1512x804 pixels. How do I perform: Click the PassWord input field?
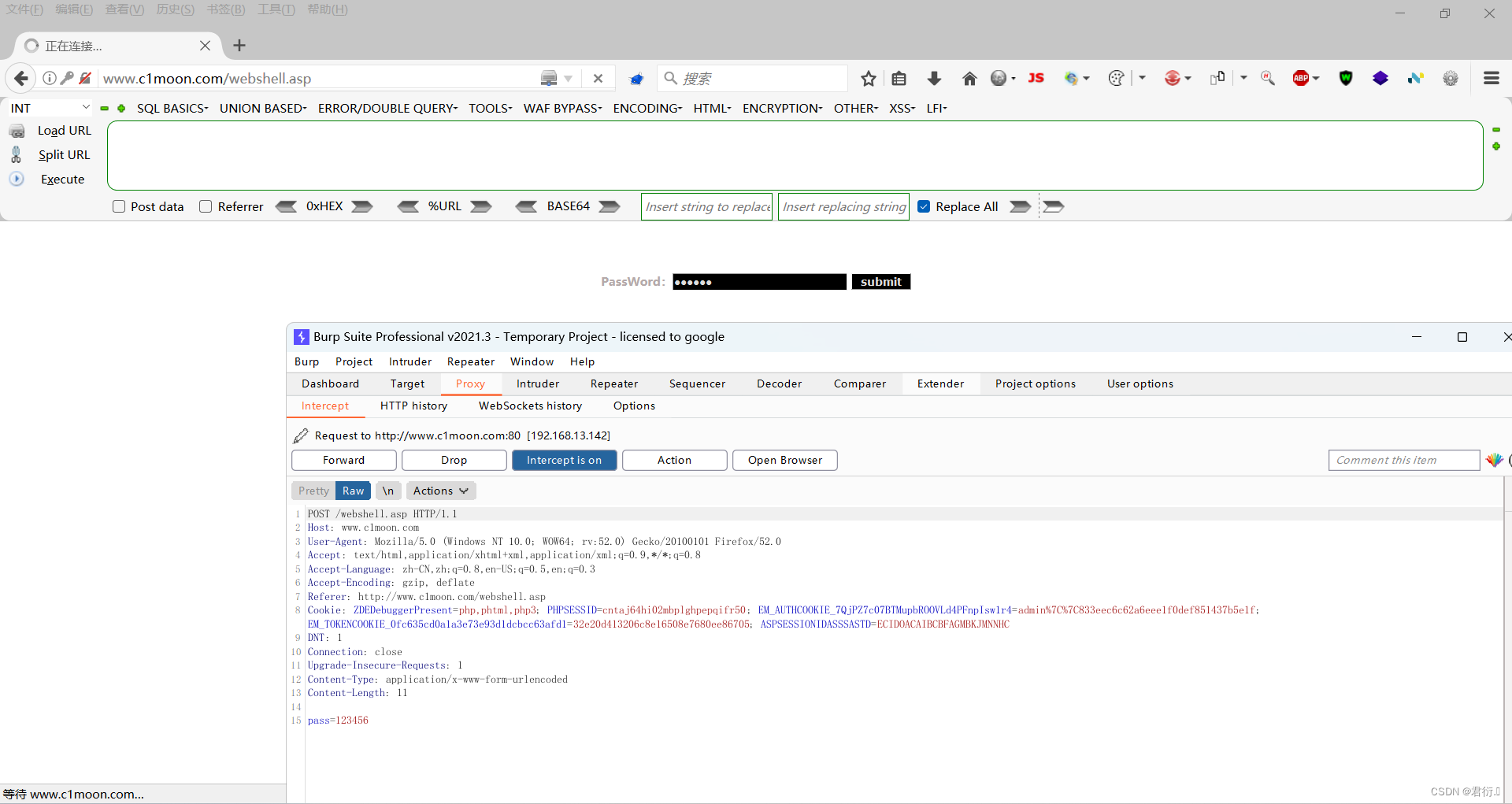tap(759, 282)
